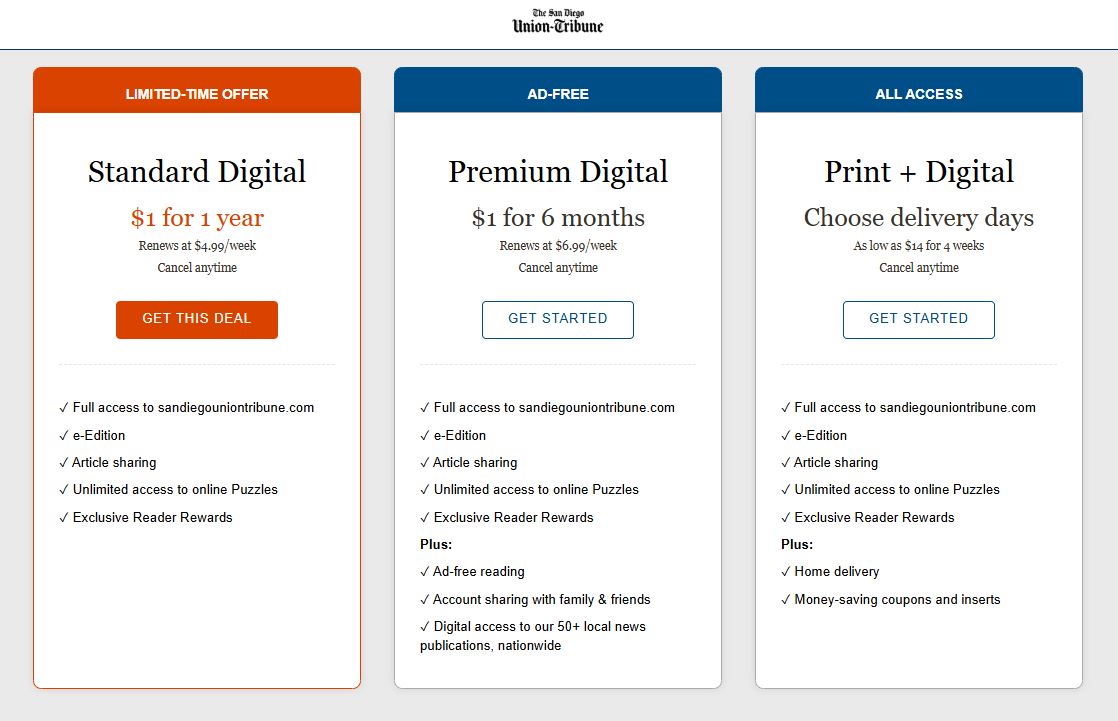Select the ALL ACCESS banner
1118x721 pixels.
click(918, 92)
